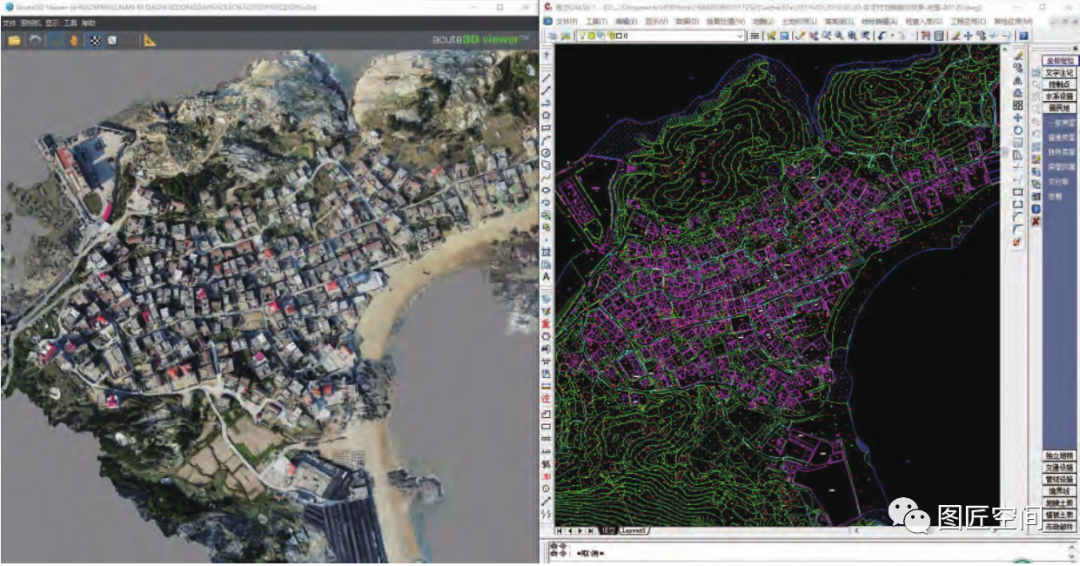Click the 境界线 button in CASS right panel
The height and width of the screenshot is (566, 1080).
tap(1059, 491)
